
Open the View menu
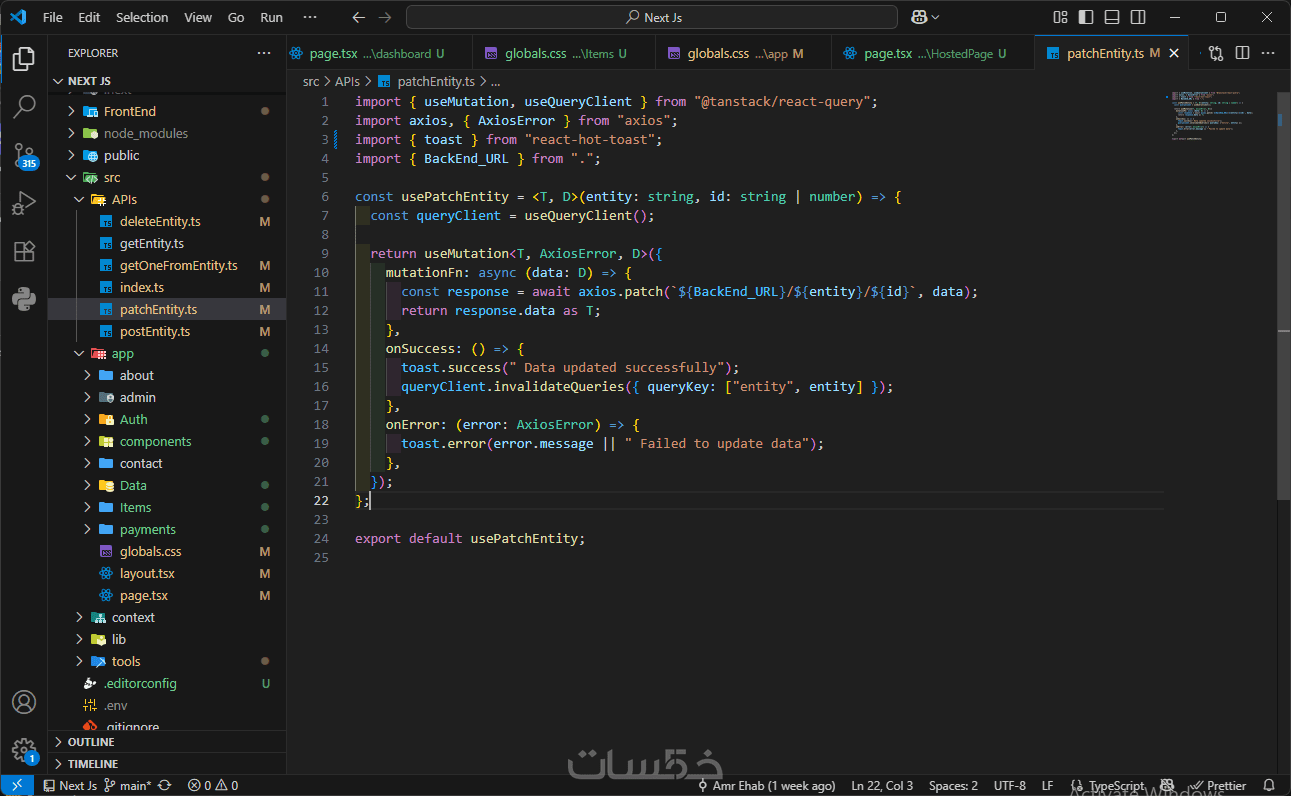click(x=198, y=17)
